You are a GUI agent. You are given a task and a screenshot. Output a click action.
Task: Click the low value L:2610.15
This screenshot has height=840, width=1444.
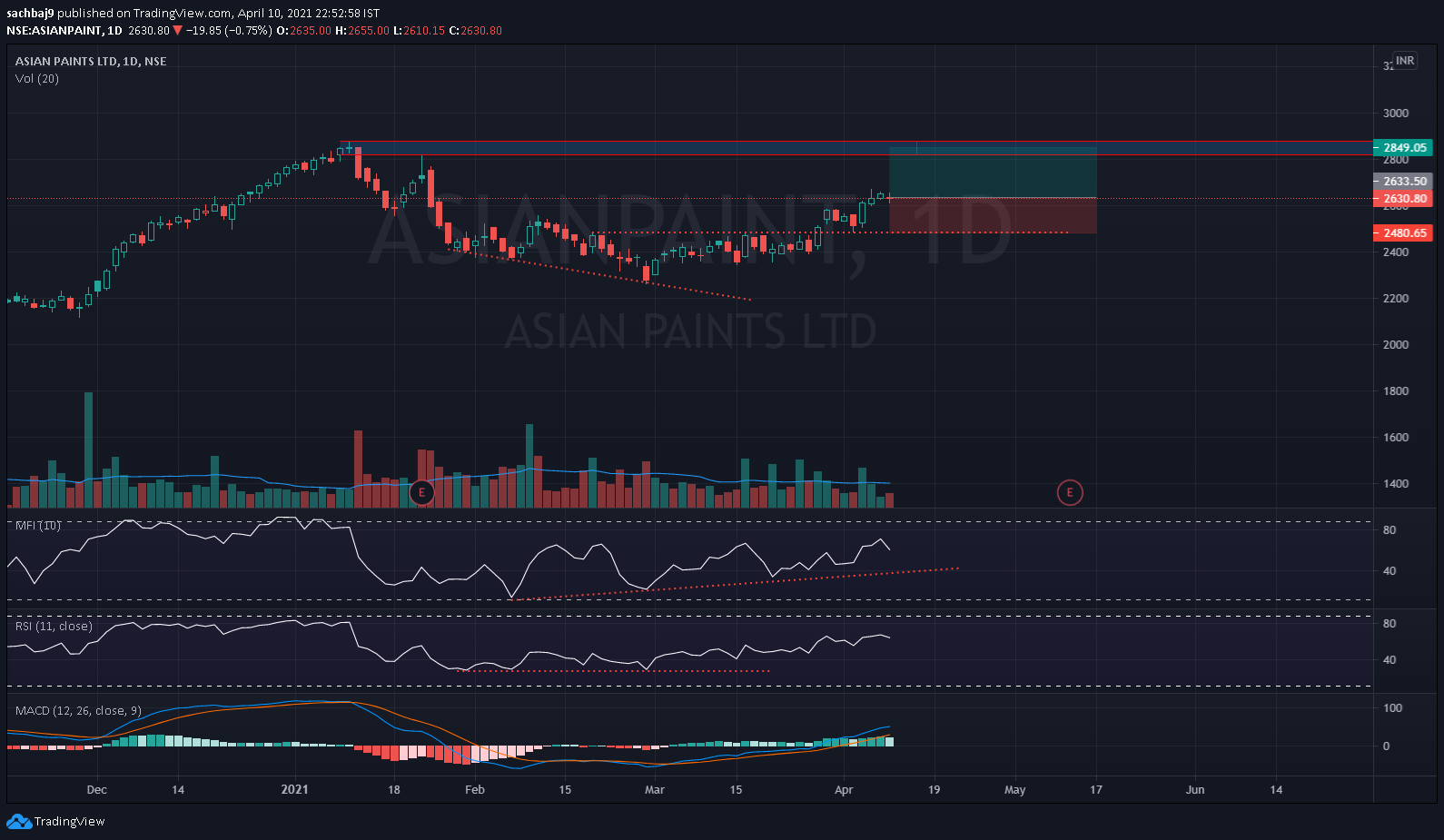(420, 31)
